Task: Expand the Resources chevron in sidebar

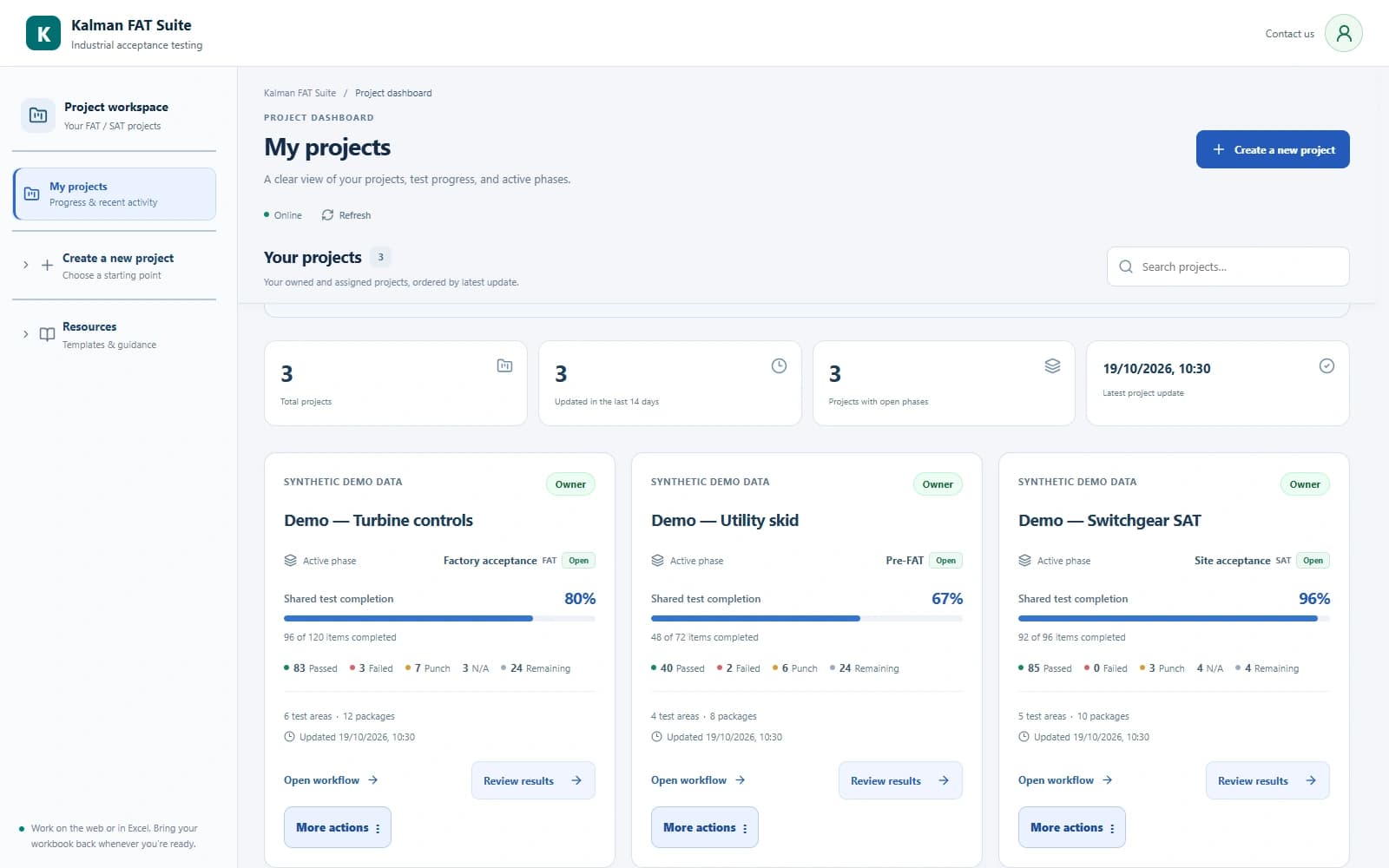Action: (25, 334)
